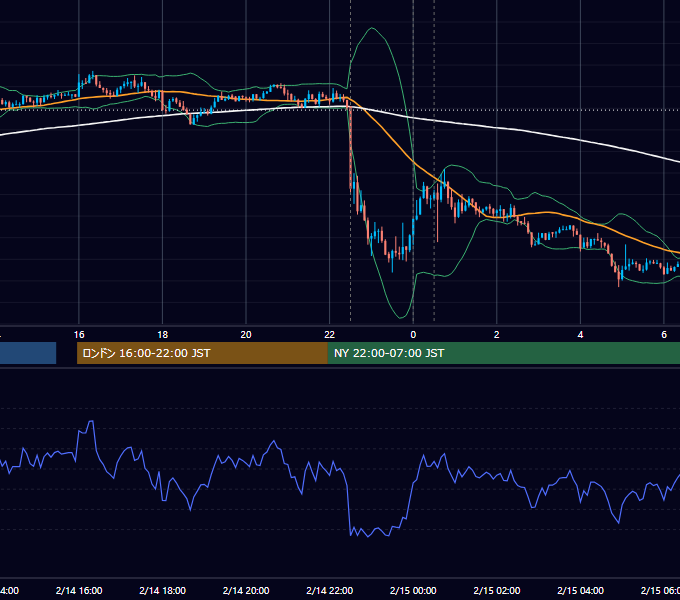Click hour label 6 on price chart axis
Image resolution: width=680 pixels, height=600 pixels.
click(x=664, y=335)
